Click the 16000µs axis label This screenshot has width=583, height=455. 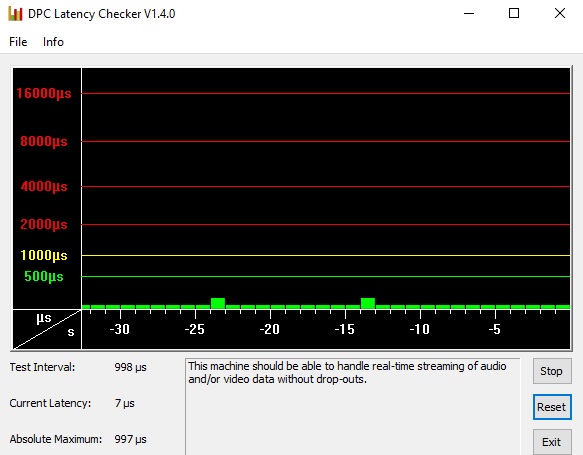point(44,93)
